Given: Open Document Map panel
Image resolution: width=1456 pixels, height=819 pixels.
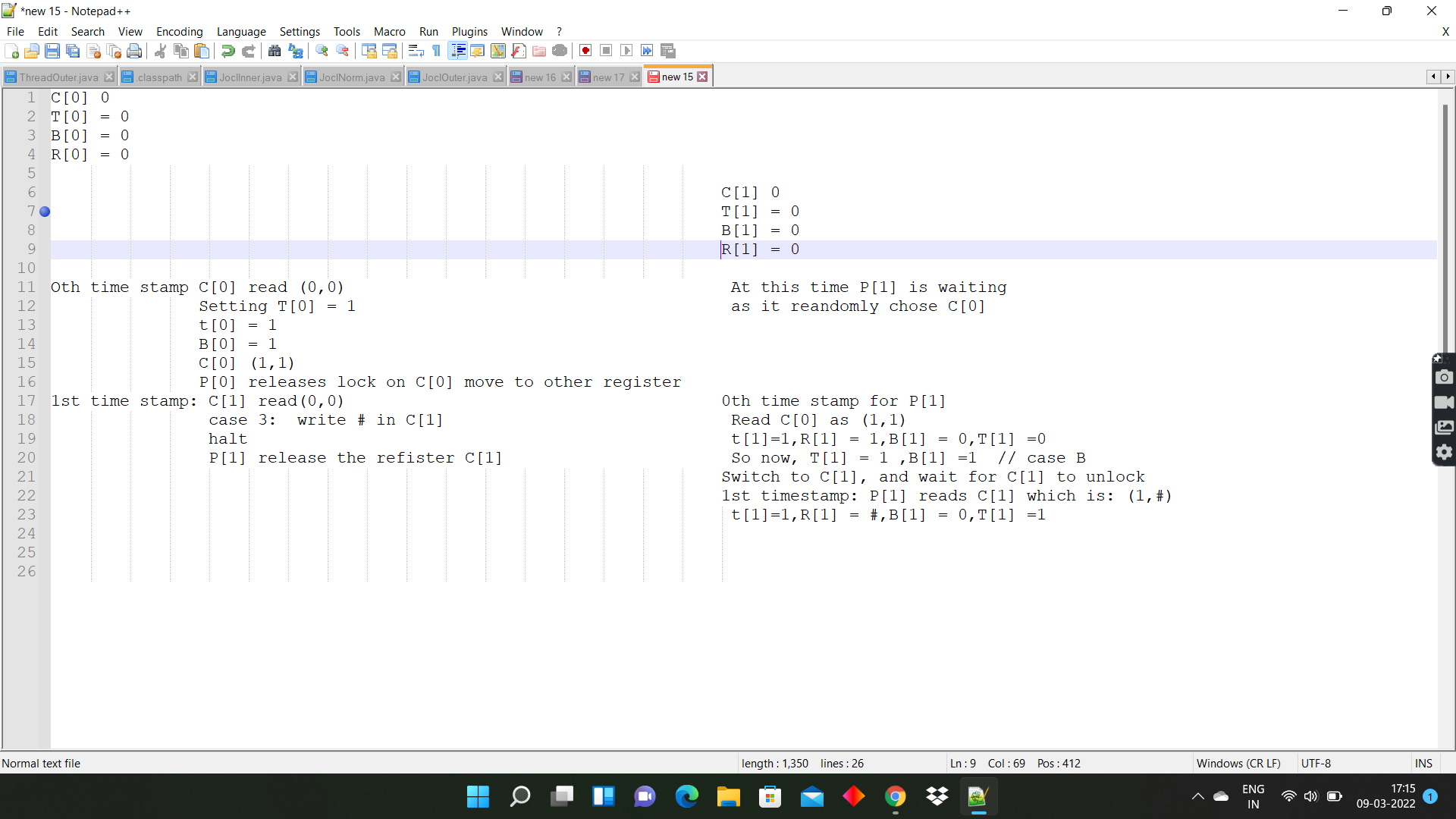Looking at the screenshot, I should click(x=498, y=51).
